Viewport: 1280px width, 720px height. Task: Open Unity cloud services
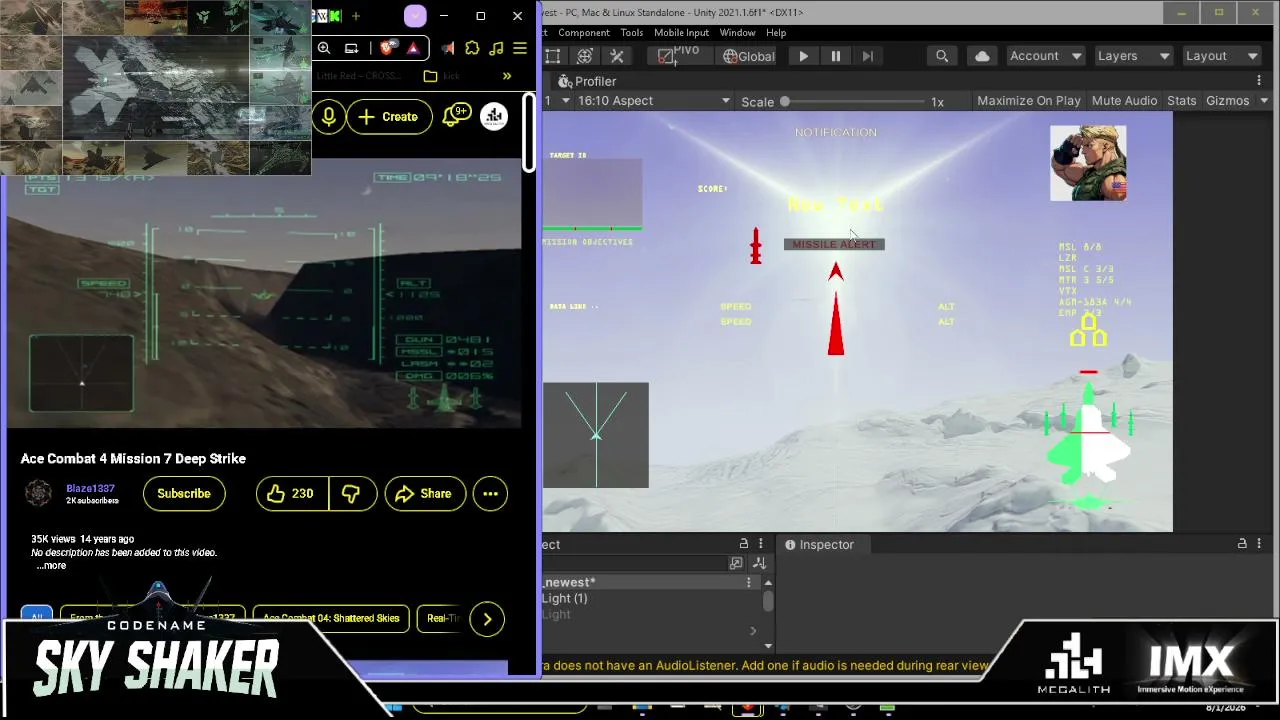coord(982,56)
